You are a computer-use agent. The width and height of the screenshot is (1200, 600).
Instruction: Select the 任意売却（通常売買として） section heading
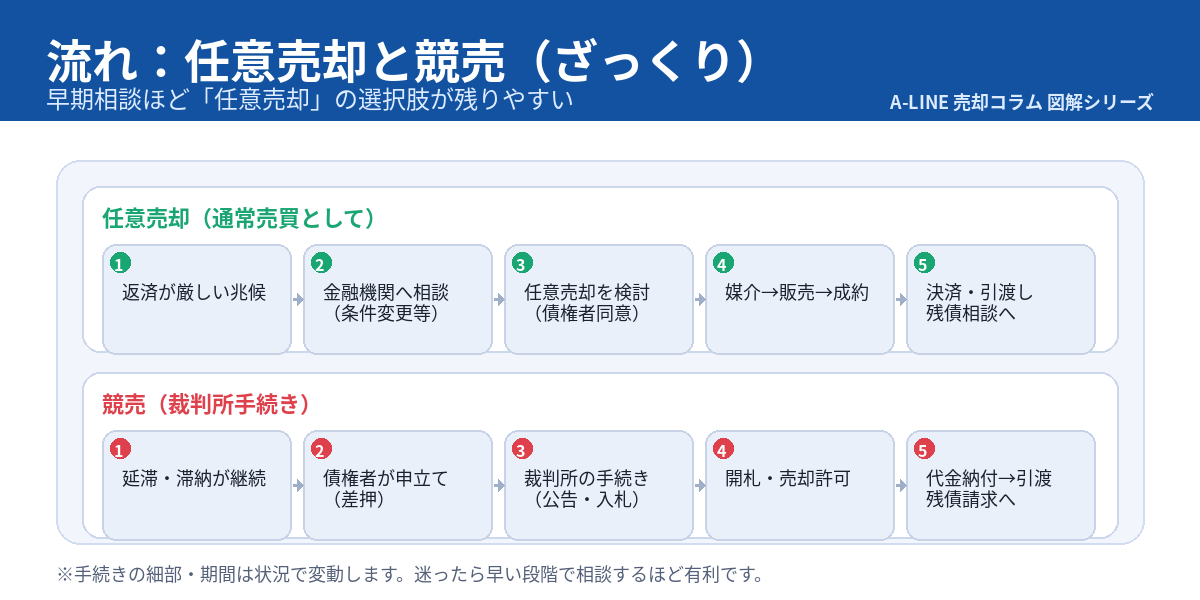[x=240, y=218]
